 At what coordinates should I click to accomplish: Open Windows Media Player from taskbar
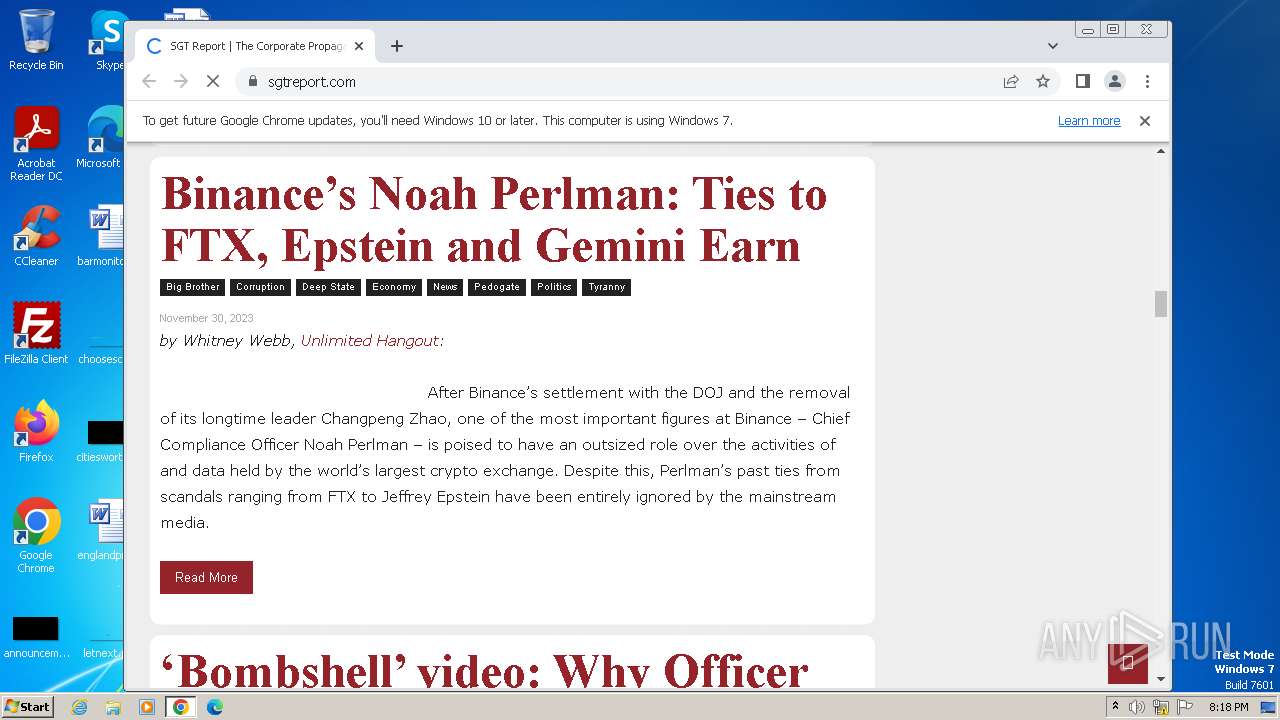146,707
